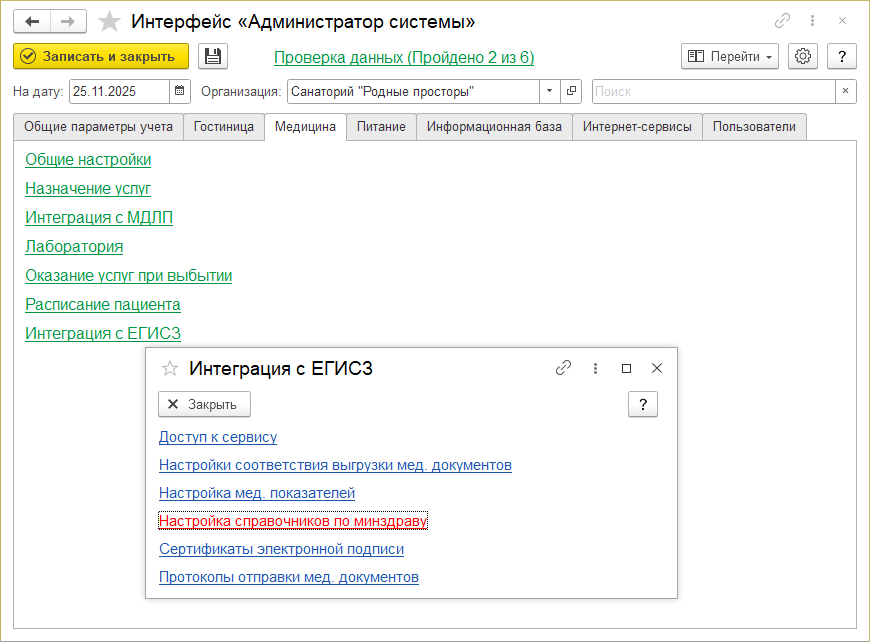
Task: Add main window to favorites star
Action: click(x=110, y=21)
